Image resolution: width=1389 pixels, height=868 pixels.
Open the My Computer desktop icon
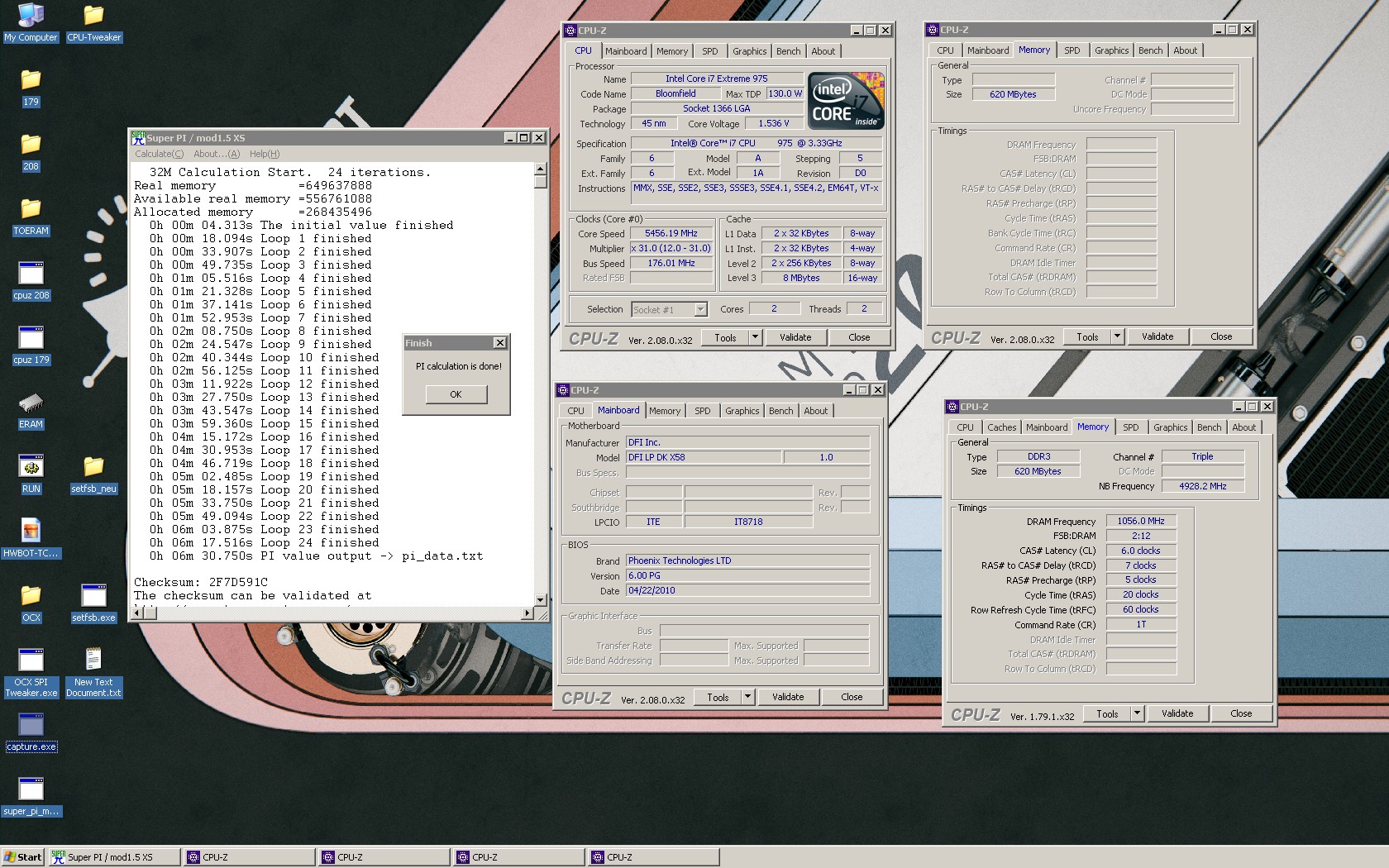point(31,22)
